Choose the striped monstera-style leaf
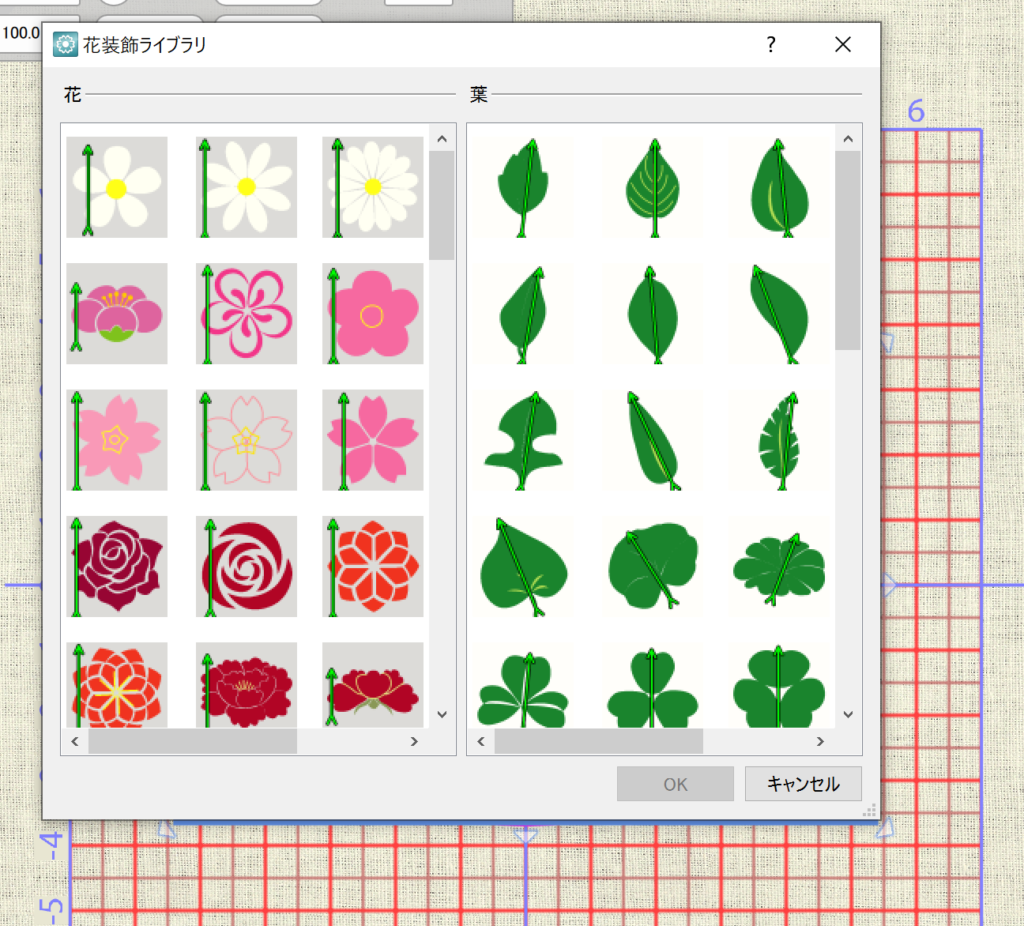Viewport: 1024px width, 926px height. coord(780,441)
